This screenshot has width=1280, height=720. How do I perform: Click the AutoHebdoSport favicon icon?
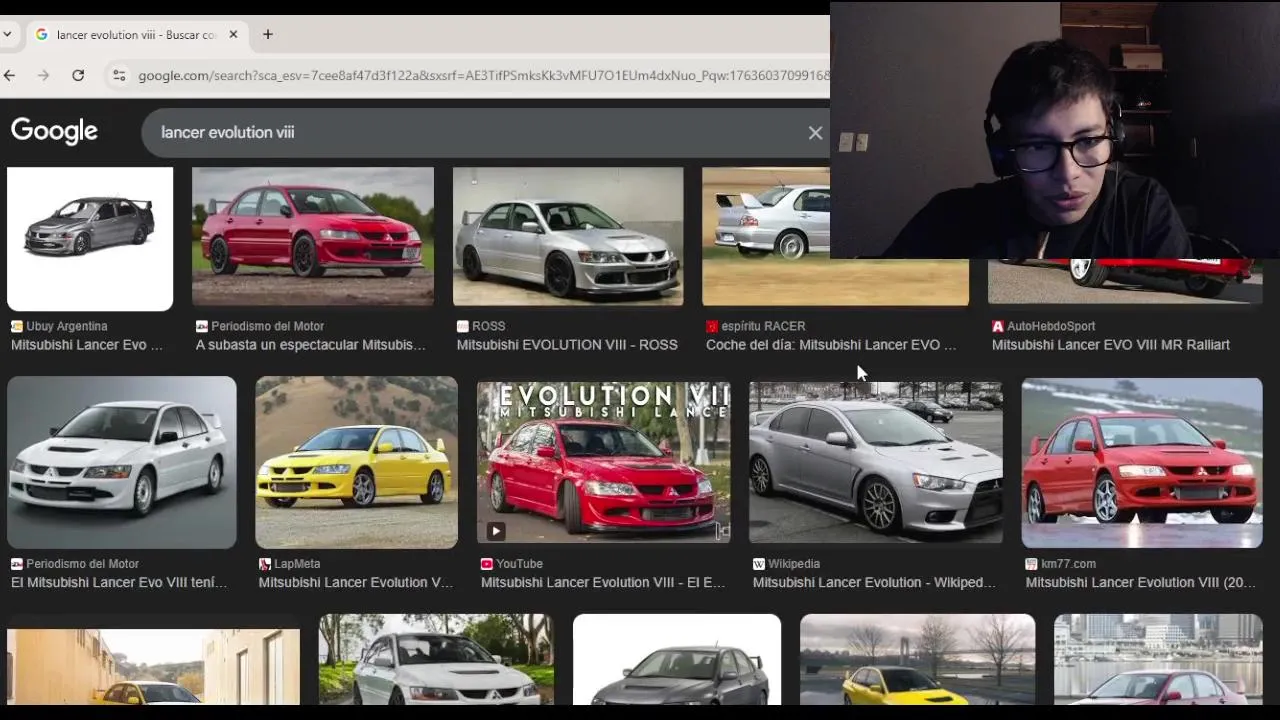point(998,326)
